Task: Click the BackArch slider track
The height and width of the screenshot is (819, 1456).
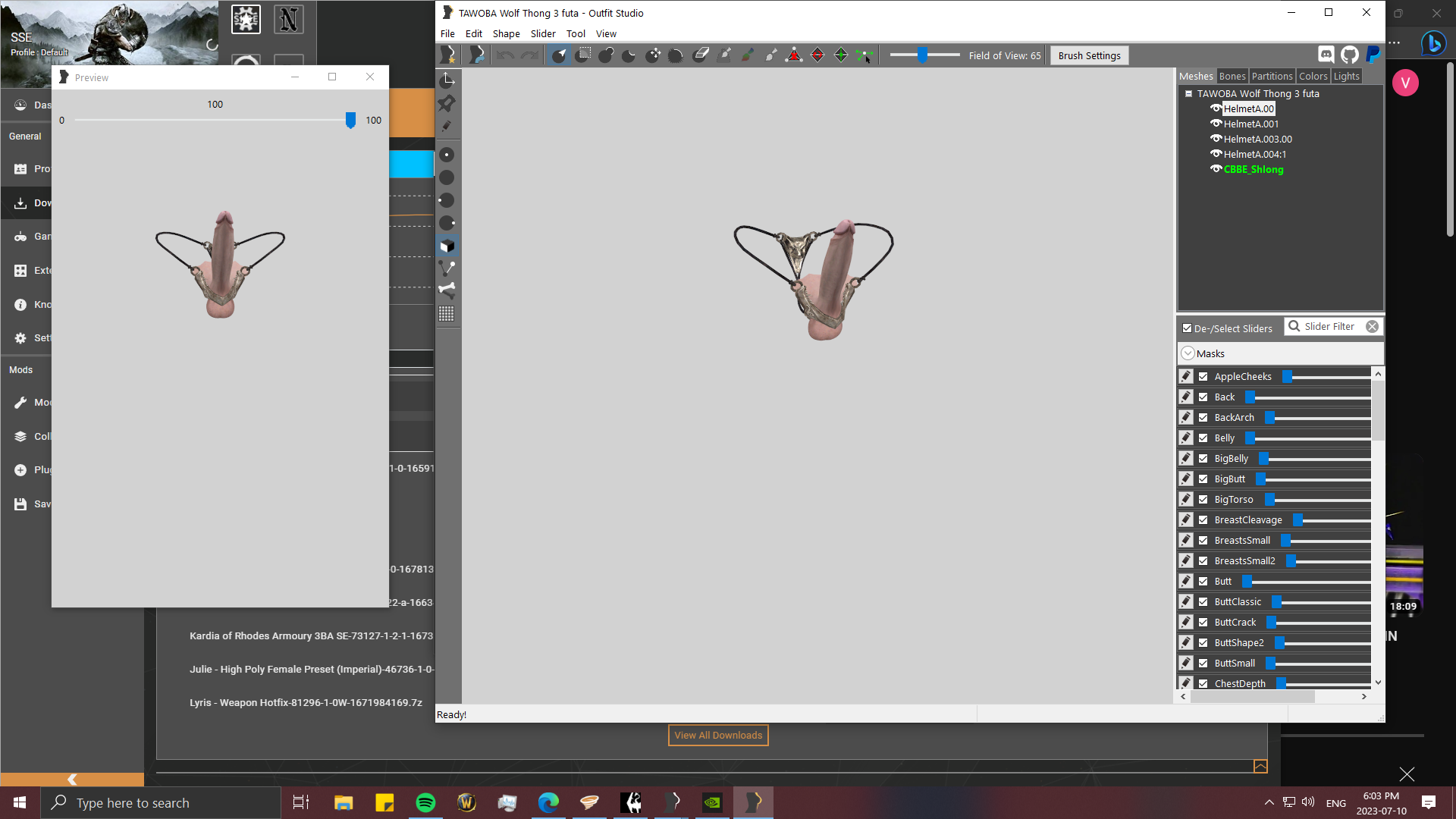Action: [1317, 417]
